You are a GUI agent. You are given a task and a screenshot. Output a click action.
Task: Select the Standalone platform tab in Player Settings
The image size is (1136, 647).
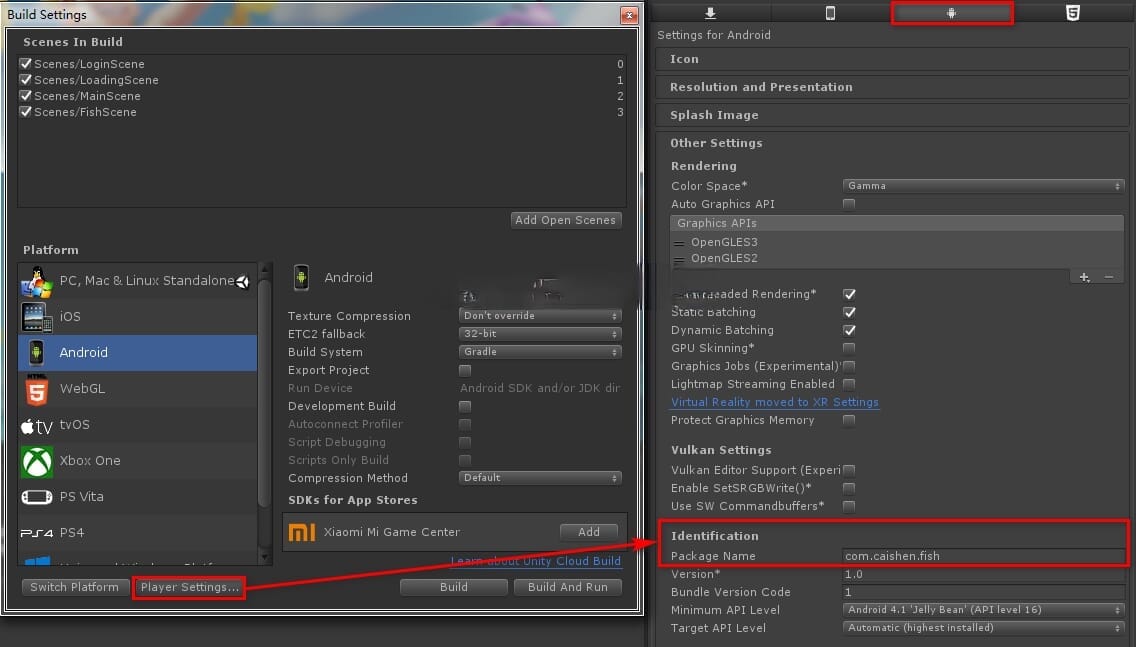coord(710,12)
